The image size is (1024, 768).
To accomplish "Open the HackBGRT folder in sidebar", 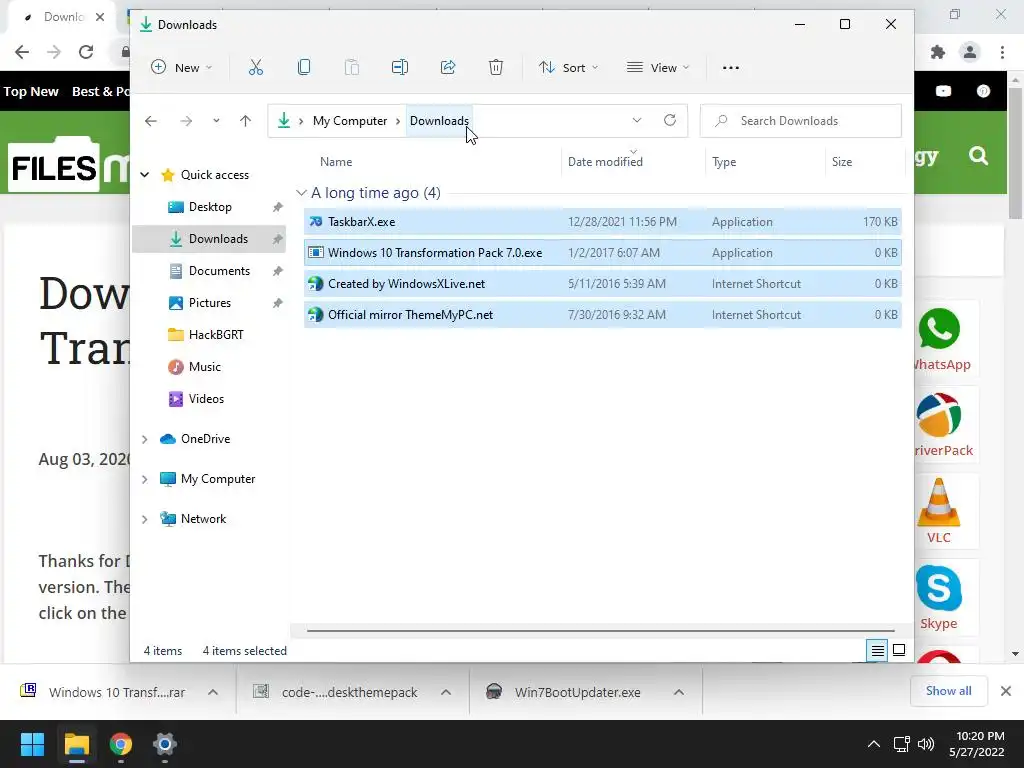I will [x=210, y=335].
